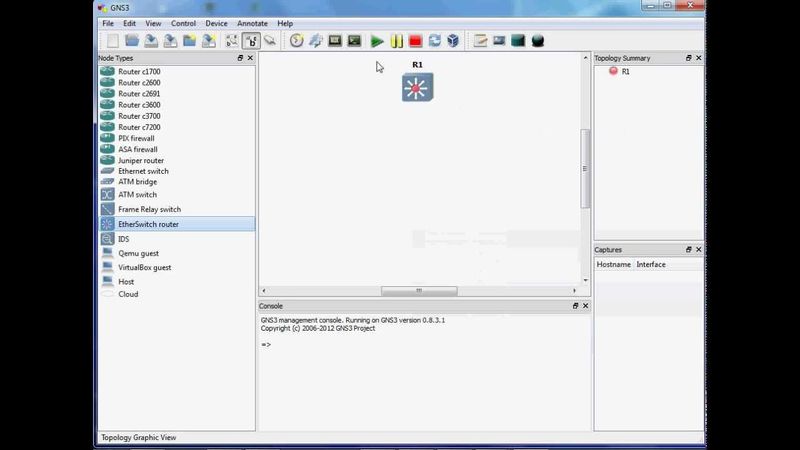Select Cloud node type
The image size is (800, 450).
177,294
